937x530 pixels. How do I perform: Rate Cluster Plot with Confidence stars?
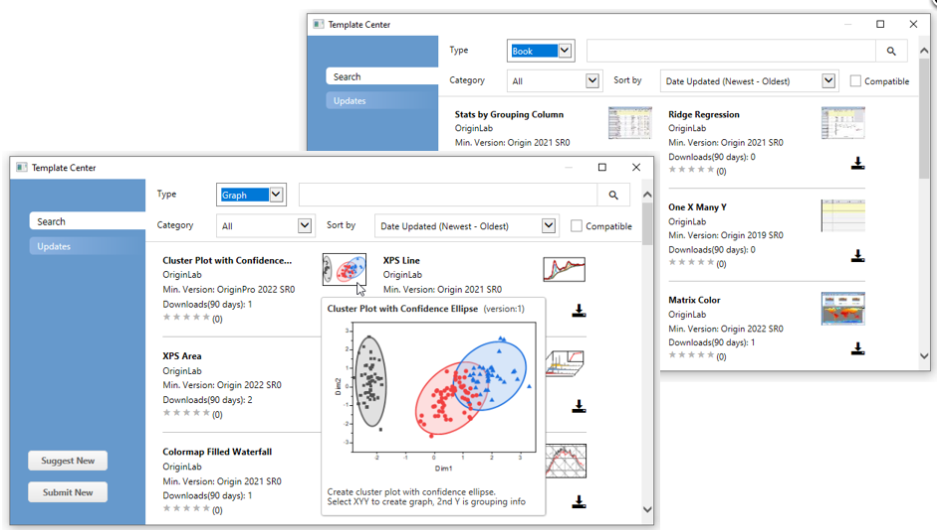[x=186, y=317]
